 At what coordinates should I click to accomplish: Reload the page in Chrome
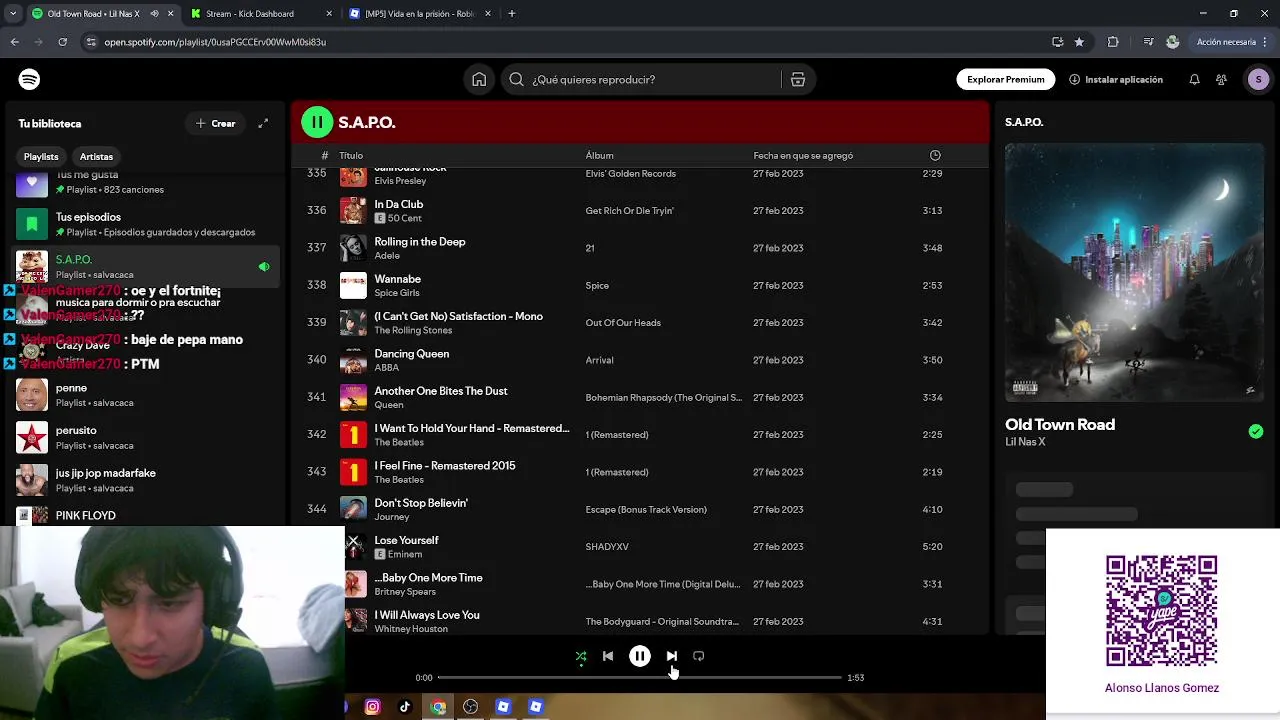(62, 42)
